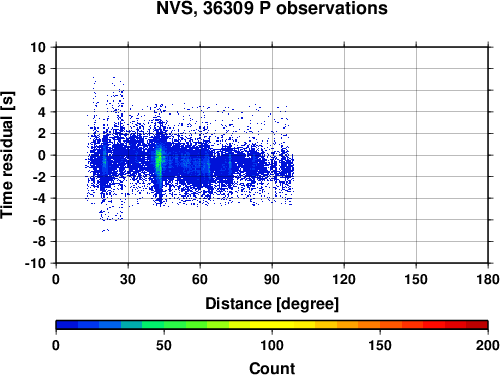
Task: Click the 'Time residual [s]' y-axis label
Action: (x=7, y=155)
